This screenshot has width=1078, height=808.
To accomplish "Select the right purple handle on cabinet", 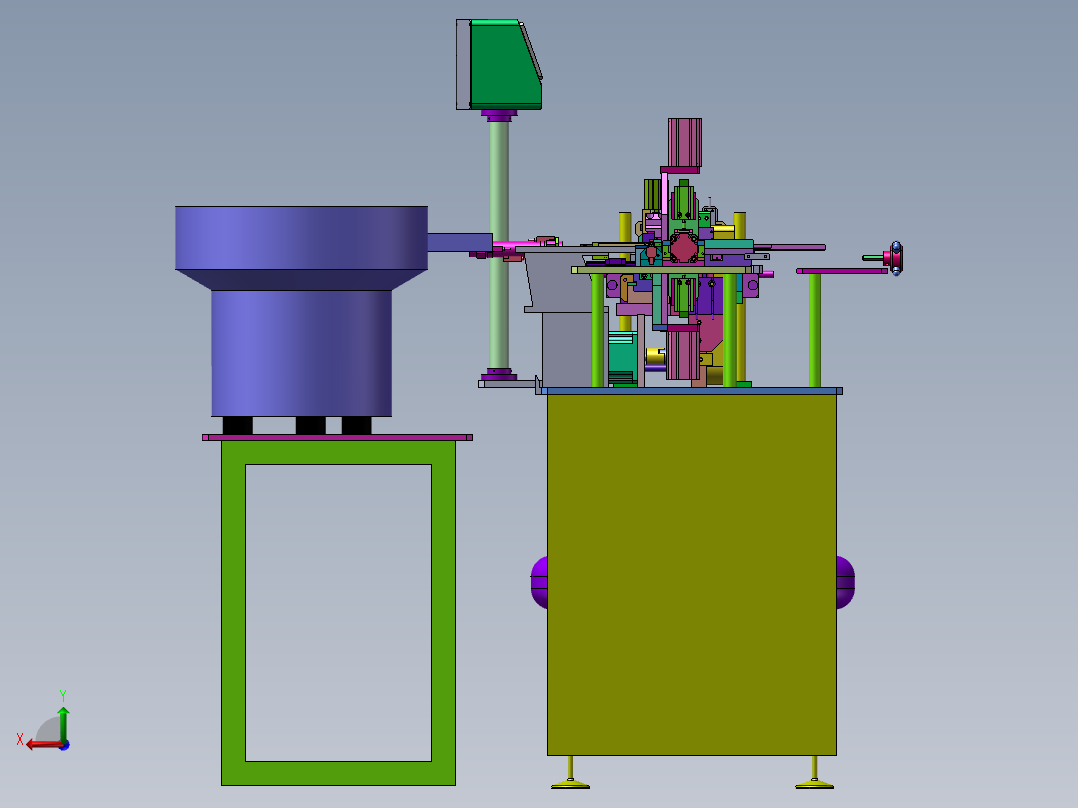I will [846, 582].
